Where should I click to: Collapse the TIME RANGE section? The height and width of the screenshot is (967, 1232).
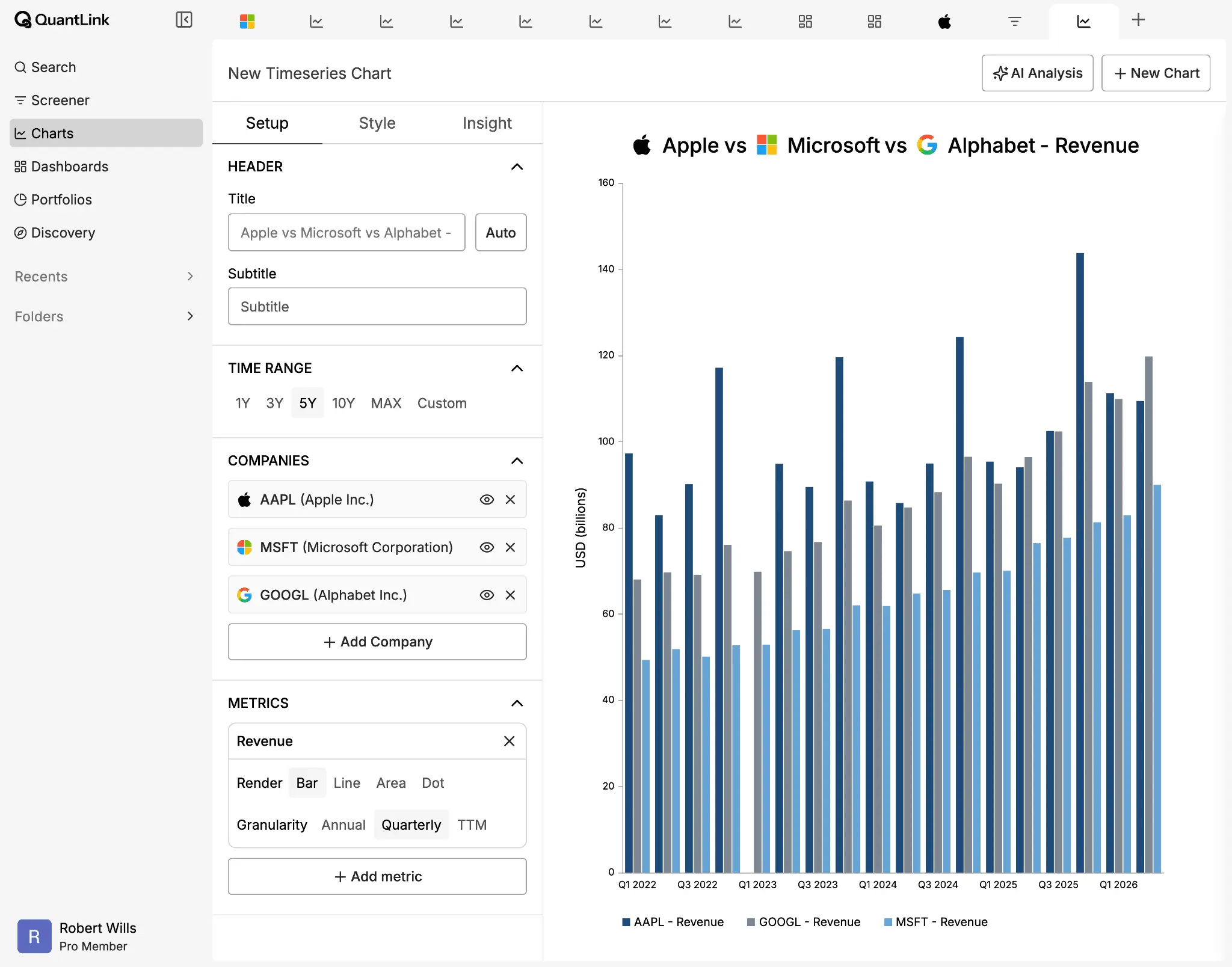[517, 368]
